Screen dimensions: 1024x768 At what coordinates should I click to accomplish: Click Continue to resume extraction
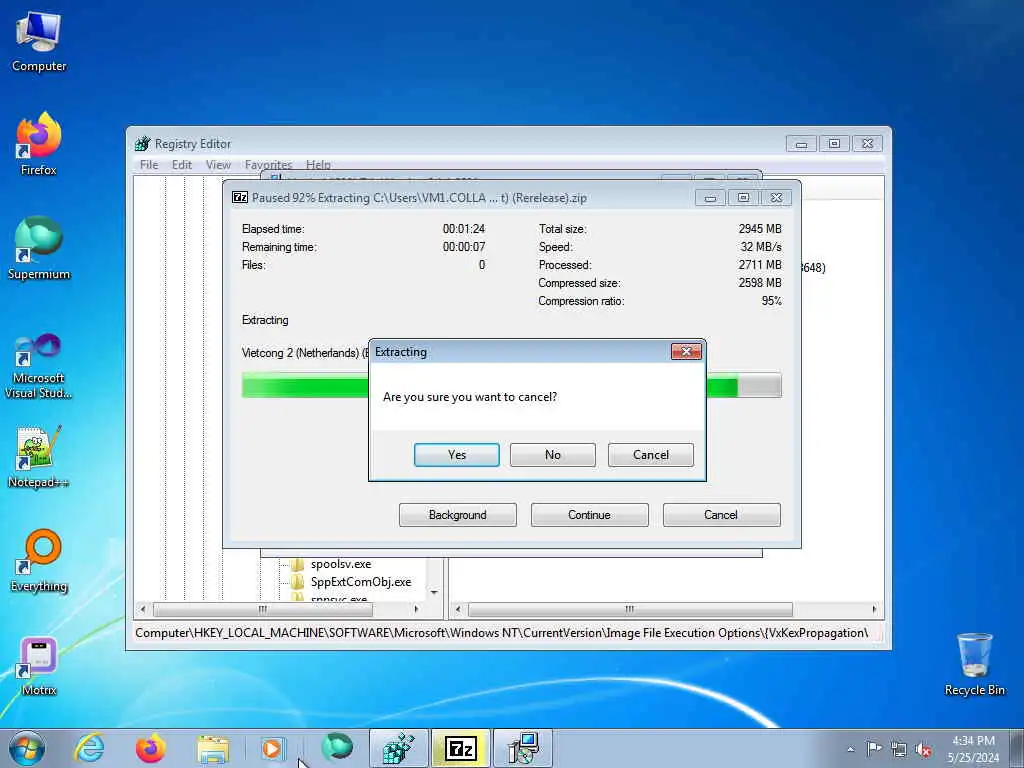coord(590,515)
